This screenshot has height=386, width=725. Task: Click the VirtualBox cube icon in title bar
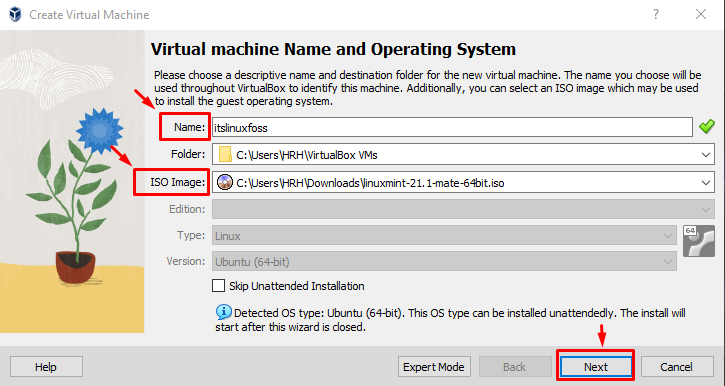coord(15,14)
